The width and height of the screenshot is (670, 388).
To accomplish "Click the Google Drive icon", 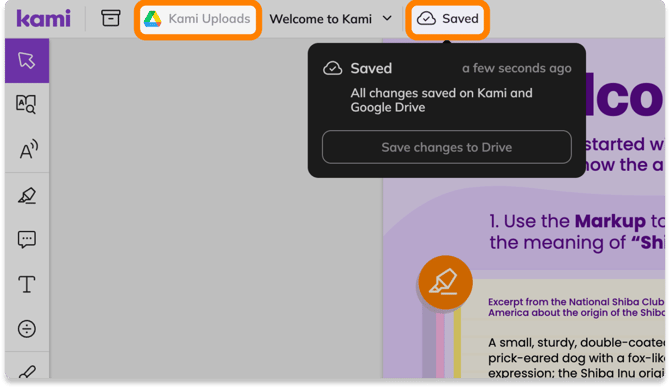I will (152, 19).
